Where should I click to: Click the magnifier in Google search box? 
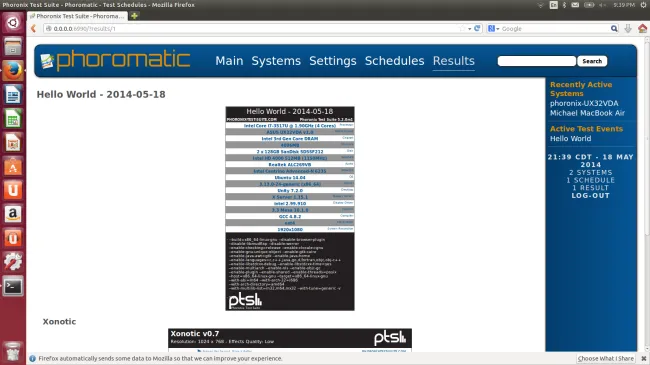tap(614, 28)
